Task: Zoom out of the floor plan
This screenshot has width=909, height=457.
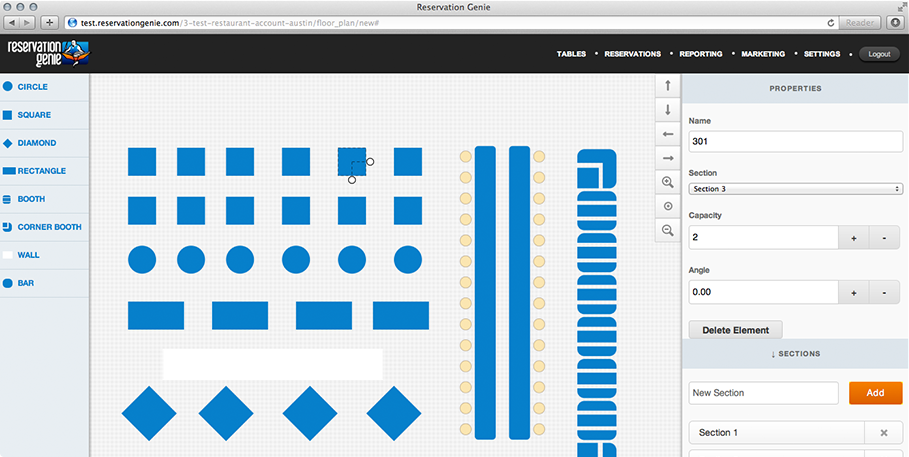Action: point(668,230)
